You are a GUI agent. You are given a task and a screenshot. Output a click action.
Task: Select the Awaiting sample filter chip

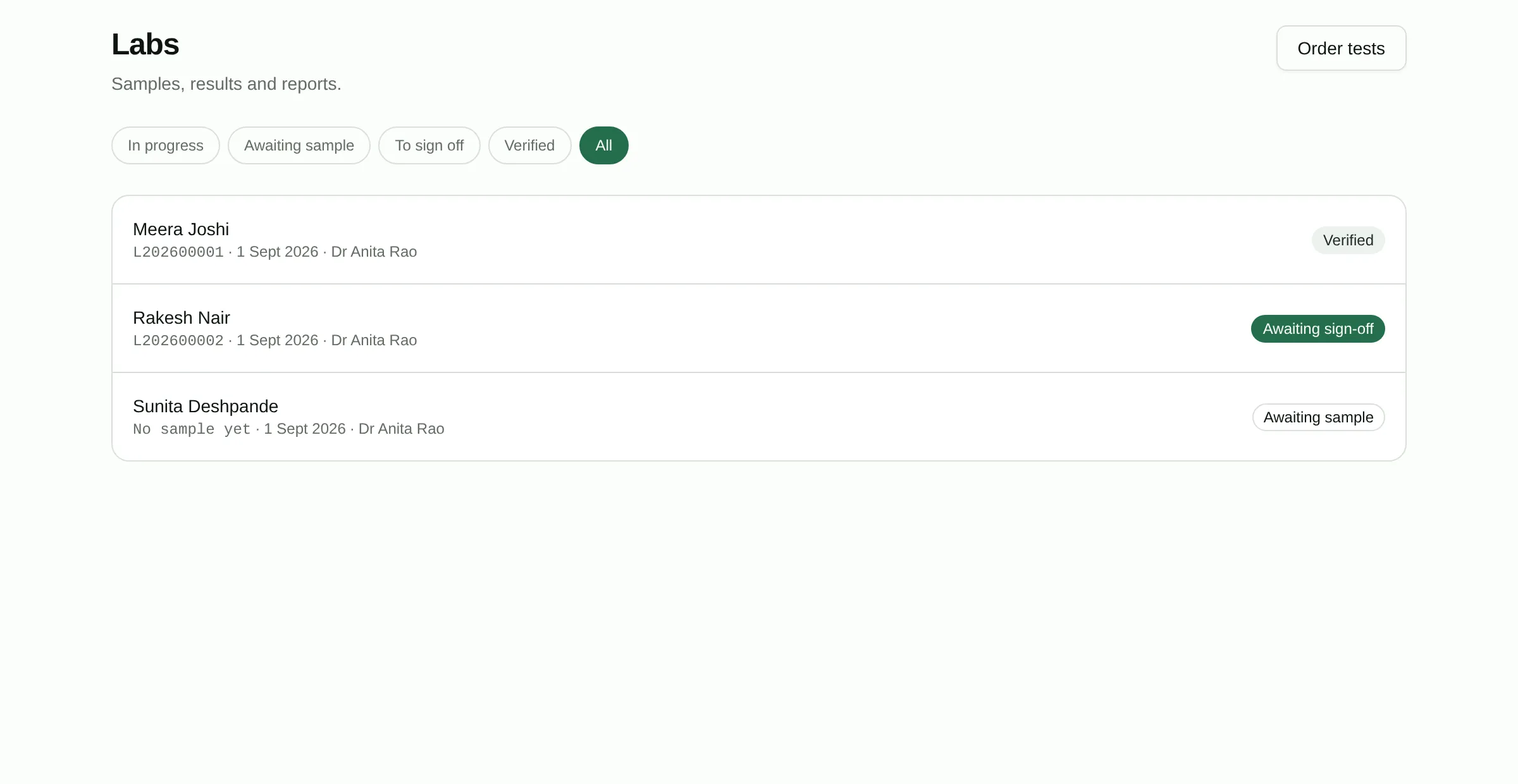click(x=299, y=145)
